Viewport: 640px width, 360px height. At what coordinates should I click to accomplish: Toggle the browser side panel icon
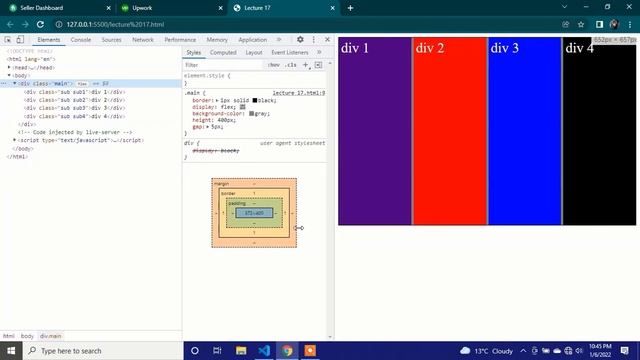[599, 24]
